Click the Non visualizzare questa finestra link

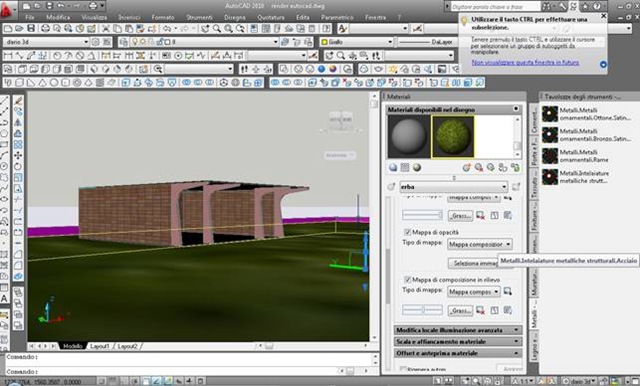(525, 62)
